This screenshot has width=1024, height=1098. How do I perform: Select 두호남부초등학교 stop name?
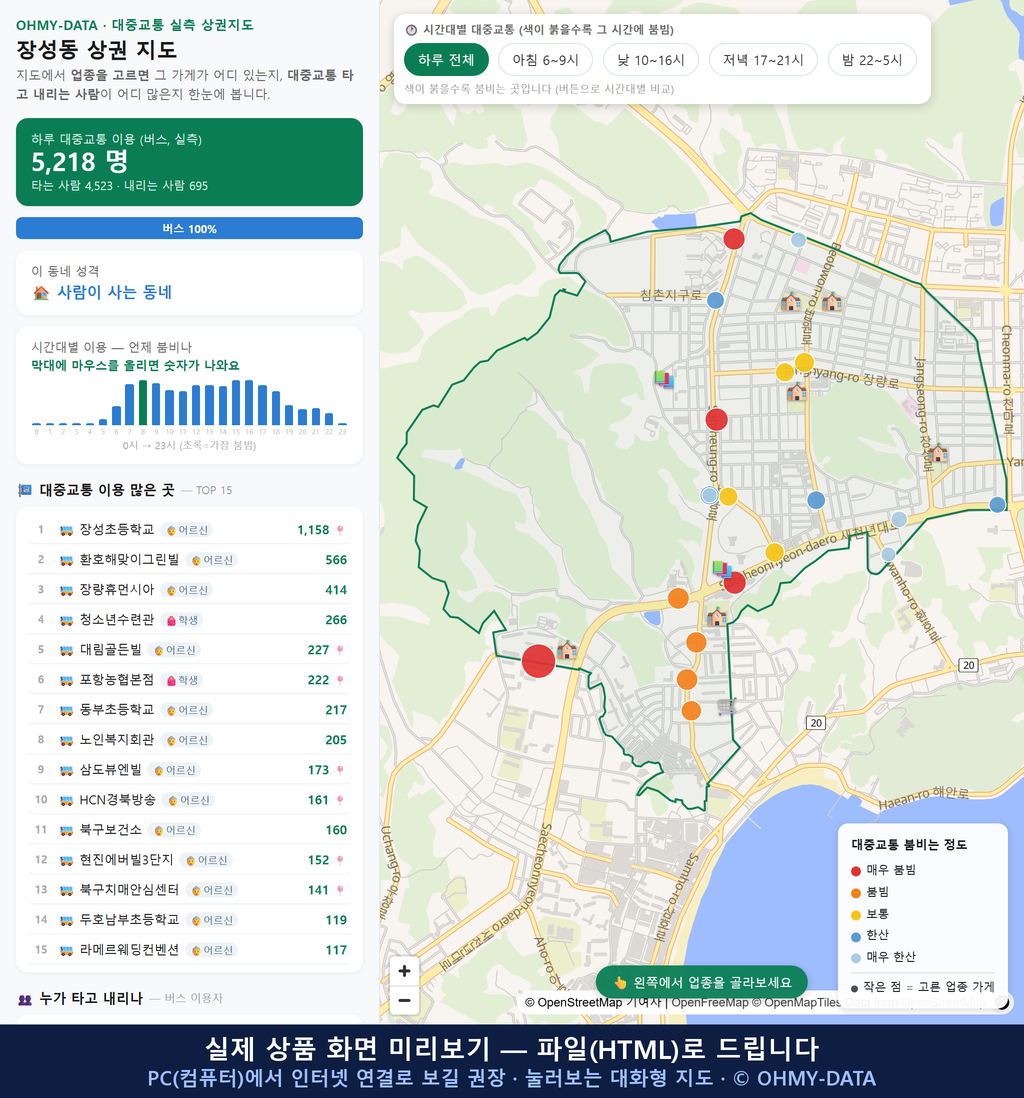(x=129, y=919)
